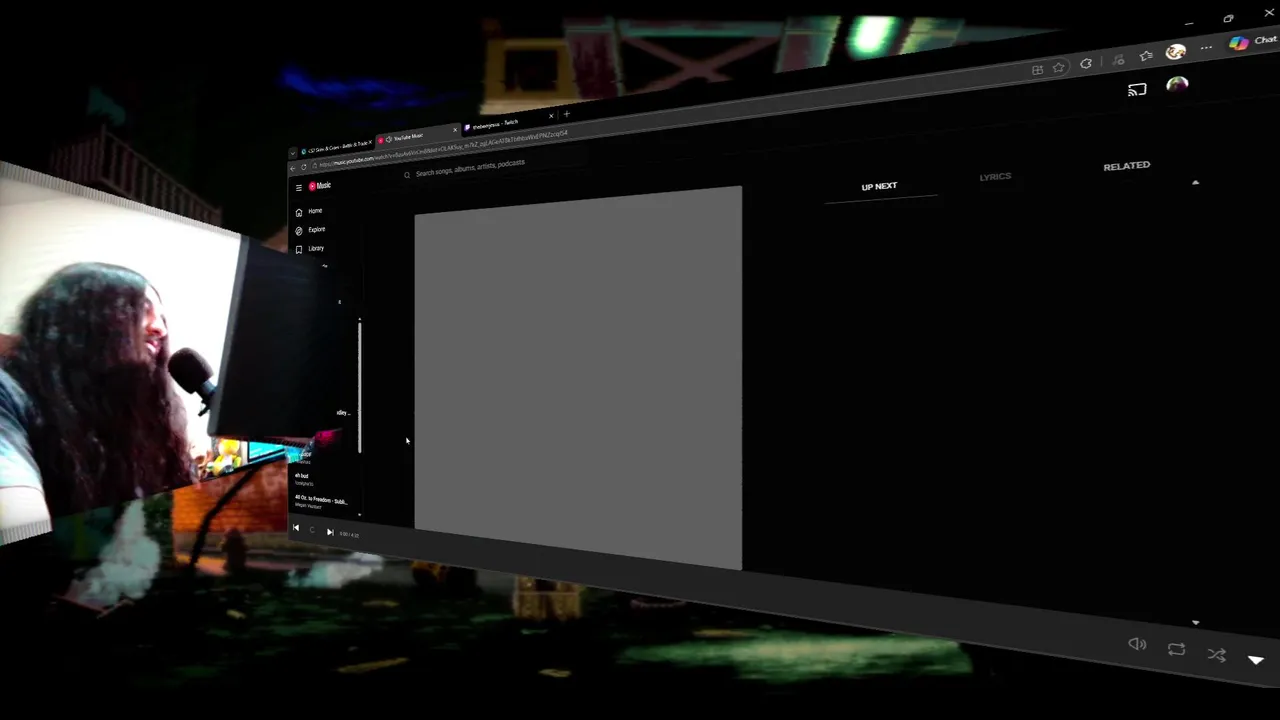Skip to previous track
Image resolution: width=1280 pixels, height=720 pixels.
(296, 528)
